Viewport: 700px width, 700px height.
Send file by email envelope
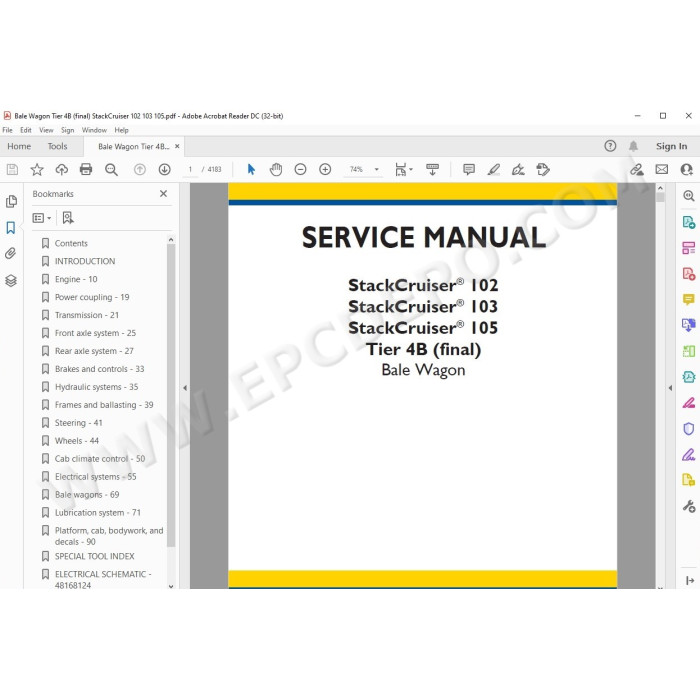point(662,169)
